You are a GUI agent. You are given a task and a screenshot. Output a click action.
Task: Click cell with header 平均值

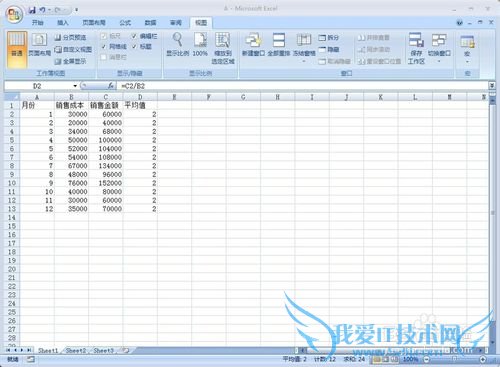pyautogui.click(x=140, y=106)
